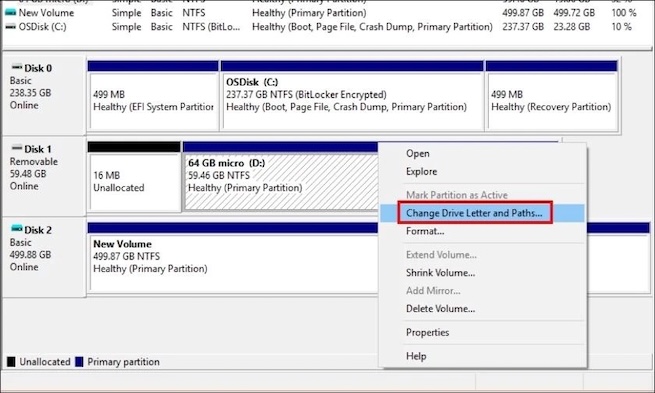Select the 499 MB Recovery Partition block
Viewport: 655px width, 393px height.
(551, 96)
